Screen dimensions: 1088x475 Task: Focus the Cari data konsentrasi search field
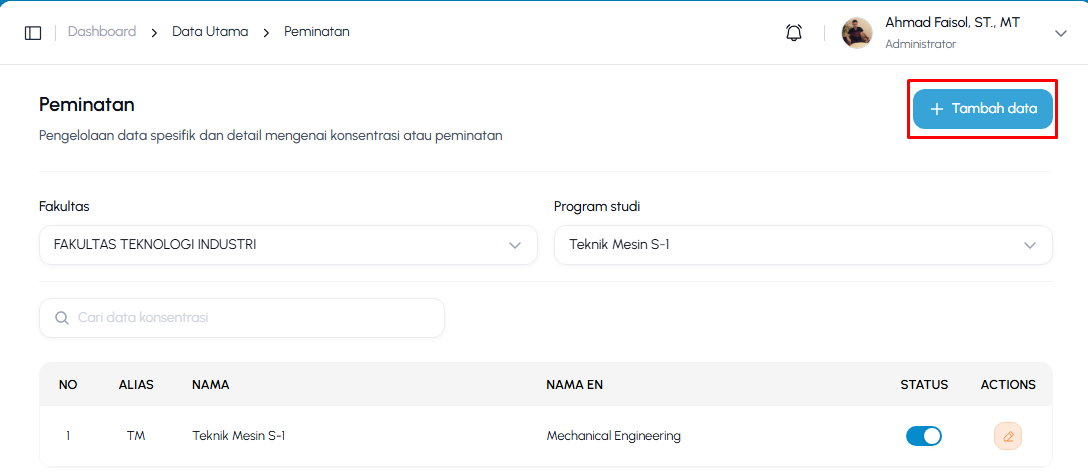point(241,318)
